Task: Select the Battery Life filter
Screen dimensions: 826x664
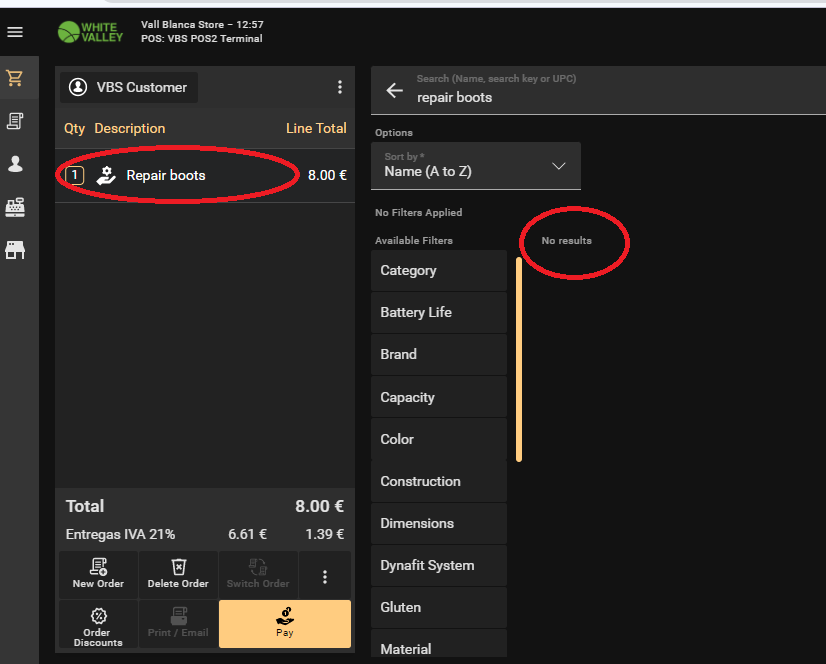Action: tap(438, 313)
